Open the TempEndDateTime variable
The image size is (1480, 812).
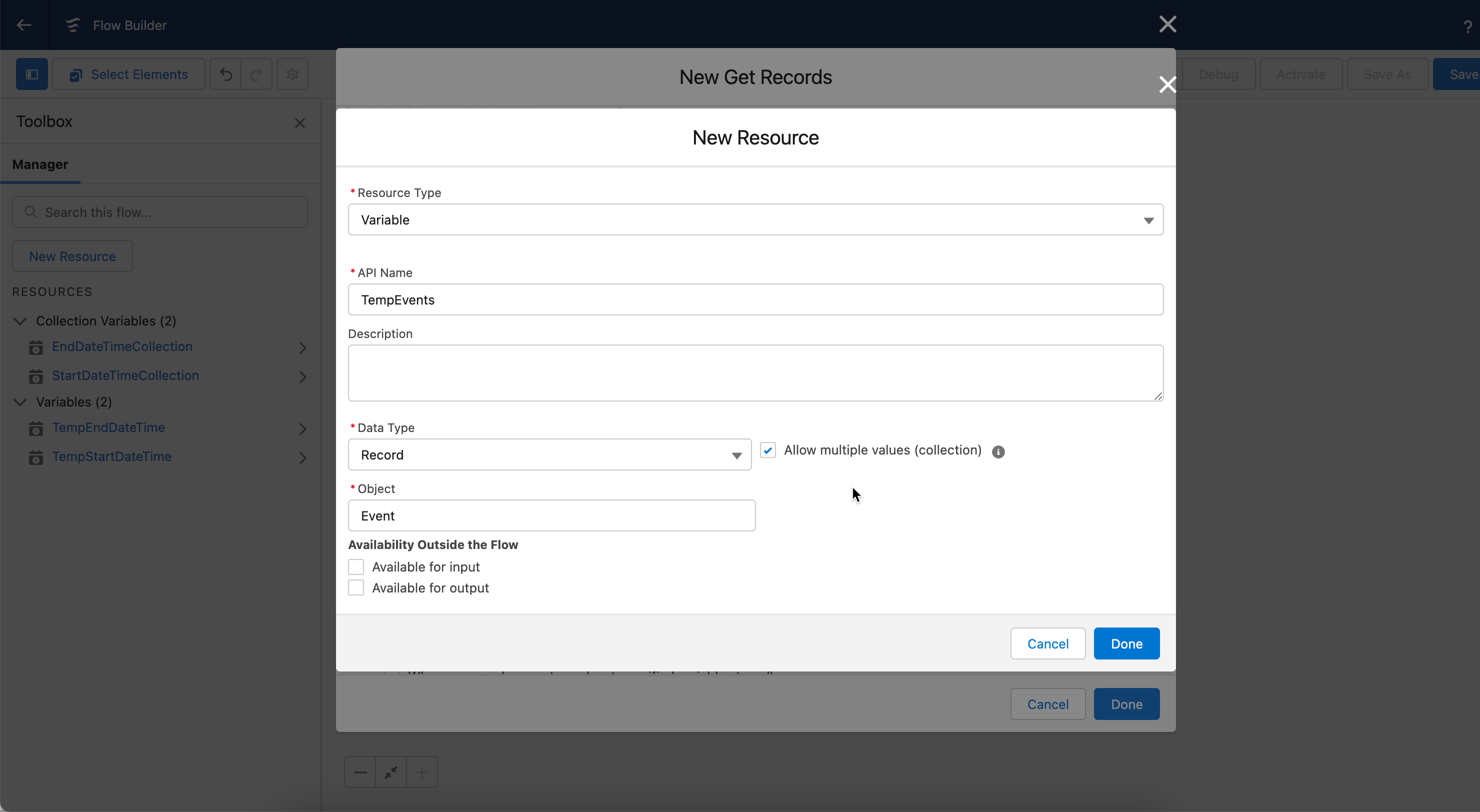108,427
